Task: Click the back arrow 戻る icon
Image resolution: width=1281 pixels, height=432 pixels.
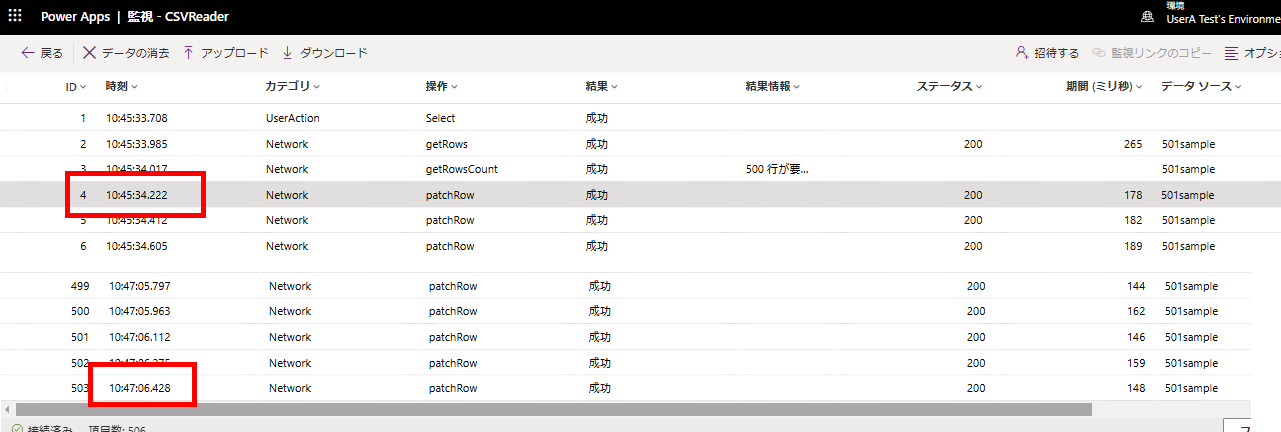Action: point(28,53)
